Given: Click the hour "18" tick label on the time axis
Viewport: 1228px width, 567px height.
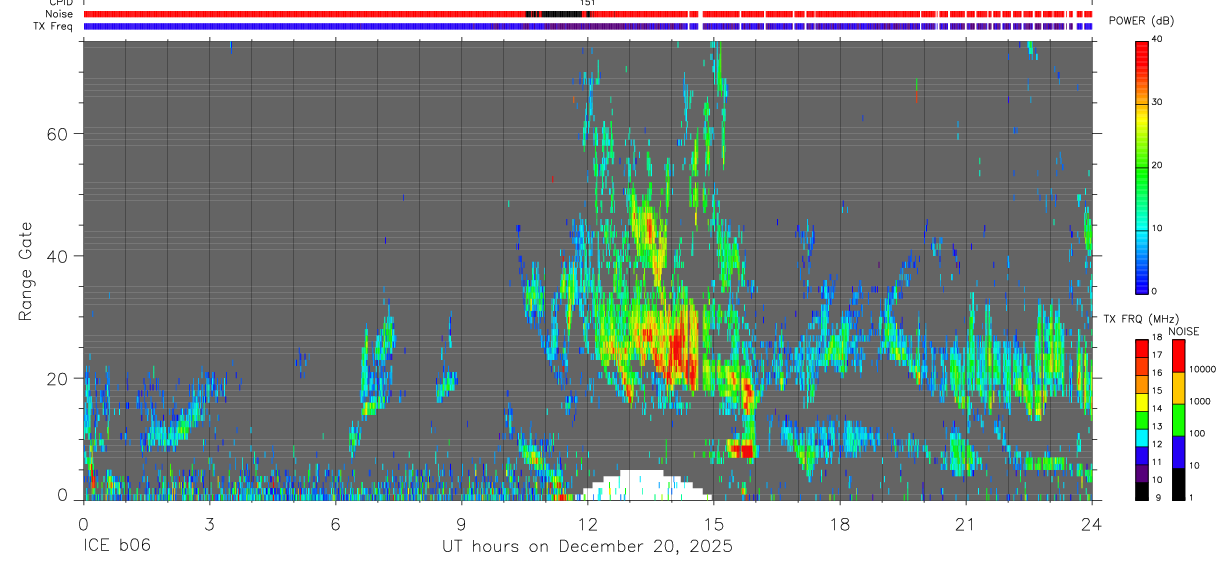Looking at the screenshot, I should tap(839, 523).
